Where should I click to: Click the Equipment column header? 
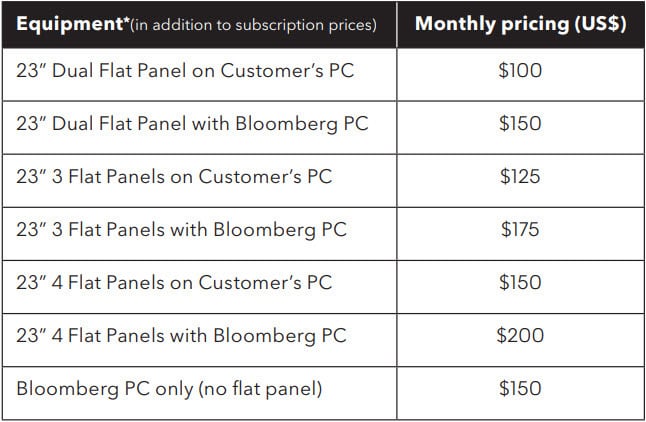point(199,25)
